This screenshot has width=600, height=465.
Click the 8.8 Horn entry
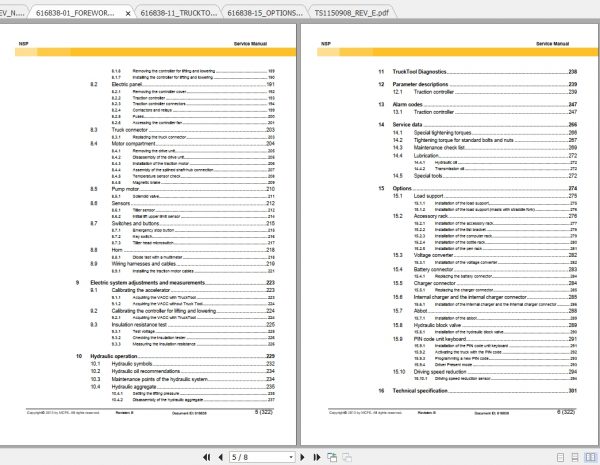(183, 250)
